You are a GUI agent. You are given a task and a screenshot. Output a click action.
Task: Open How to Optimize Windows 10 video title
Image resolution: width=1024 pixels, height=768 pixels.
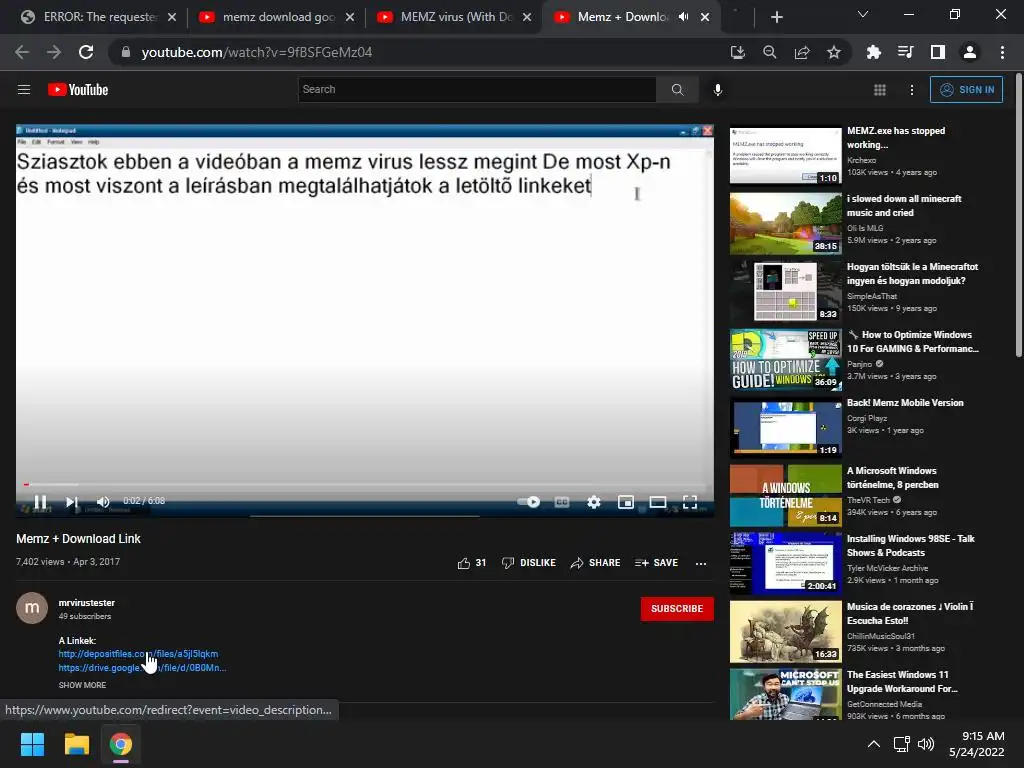point(912,342)
